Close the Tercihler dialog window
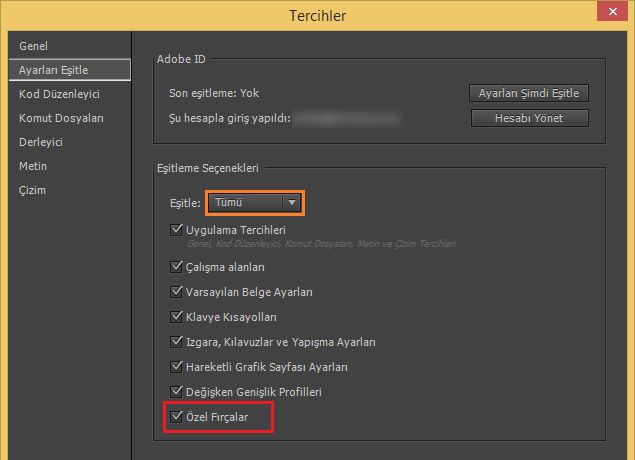 click(x=607, y=14)
